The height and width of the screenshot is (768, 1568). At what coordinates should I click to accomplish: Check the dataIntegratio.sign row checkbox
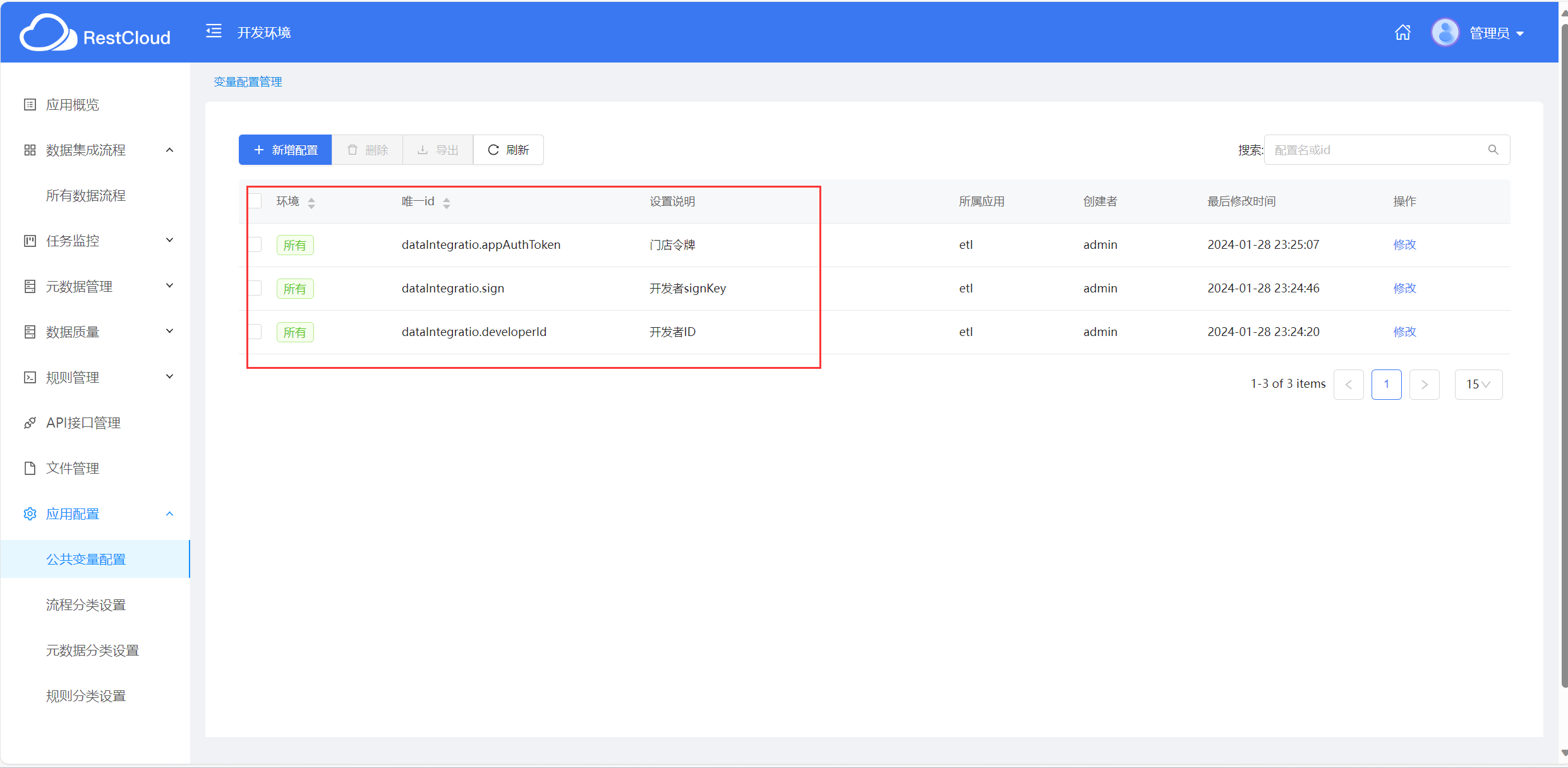pos(255,288)
